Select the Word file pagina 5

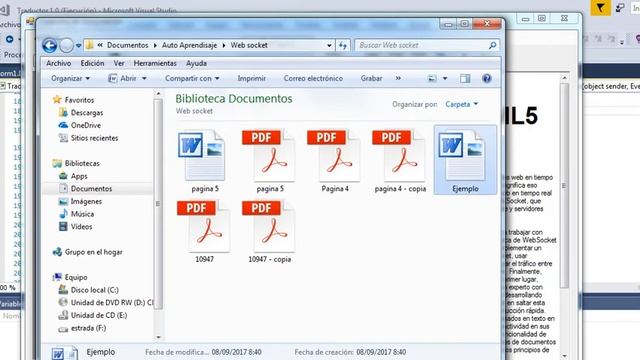pos(204,161)
